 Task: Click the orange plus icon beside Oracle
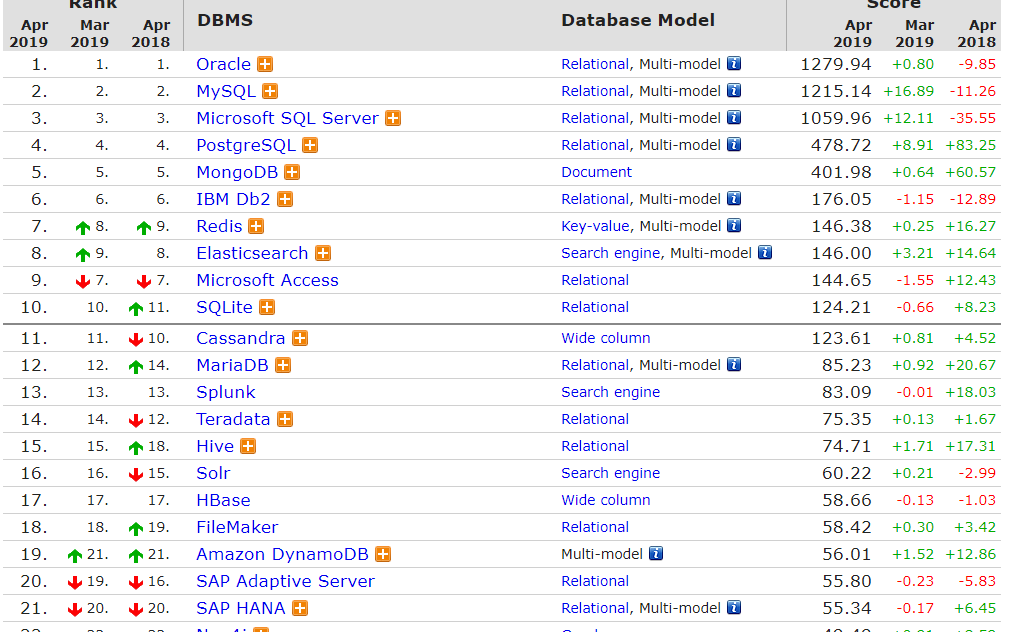[265, 64]
